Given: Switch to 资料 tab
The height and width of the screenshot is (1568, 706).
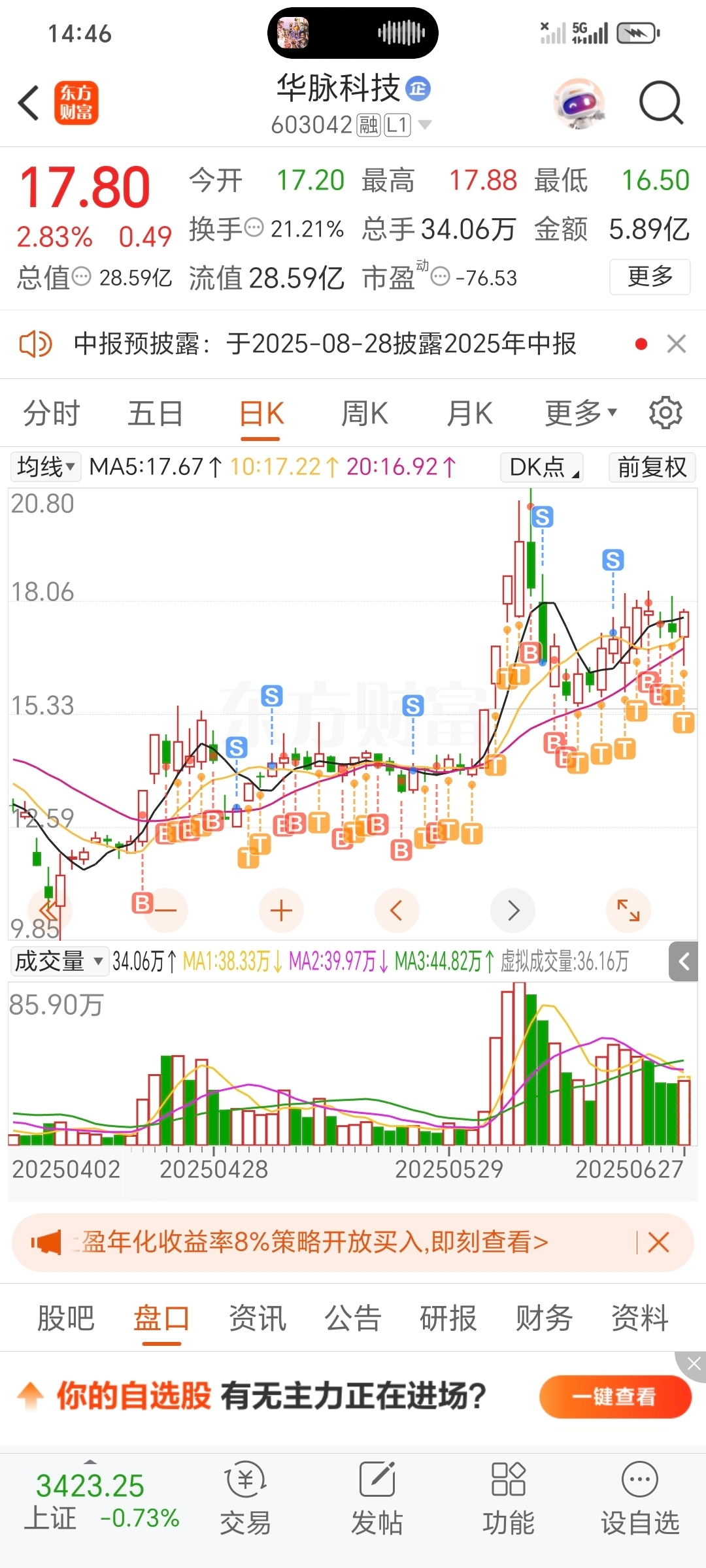Looking at the screenshot, I should click(640, 1317).
